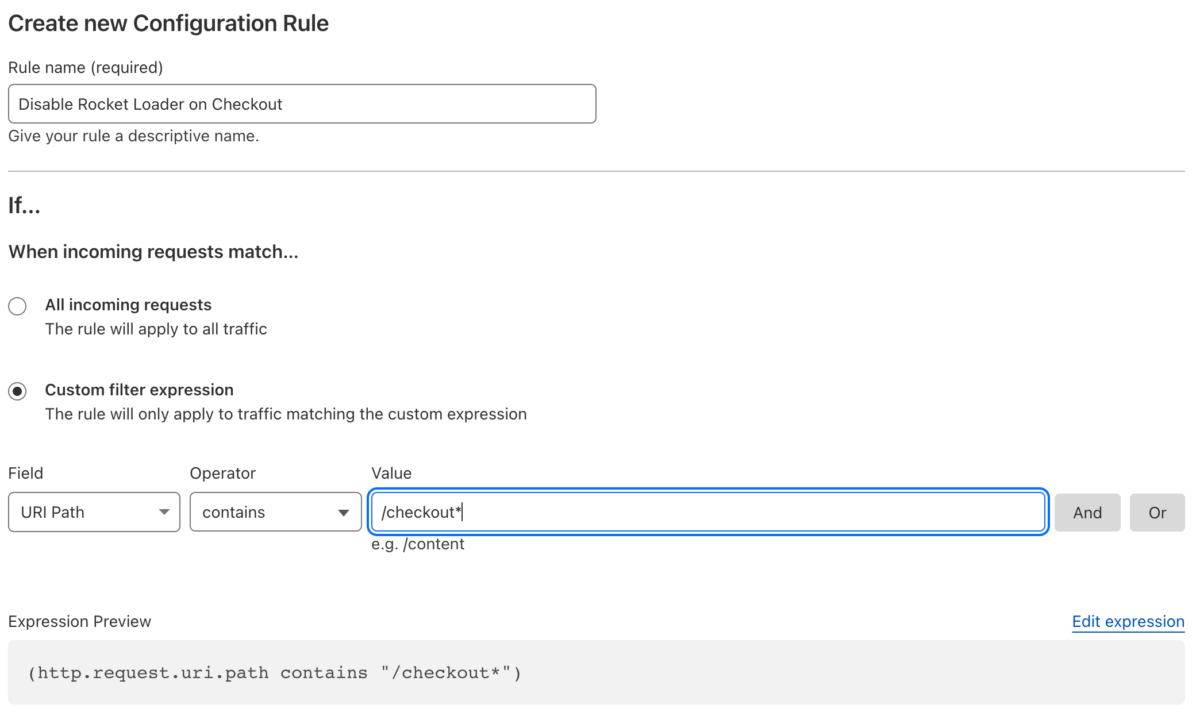Select the Custom filter expression radio button
The image size is (1200, 716).
point(17,391)
